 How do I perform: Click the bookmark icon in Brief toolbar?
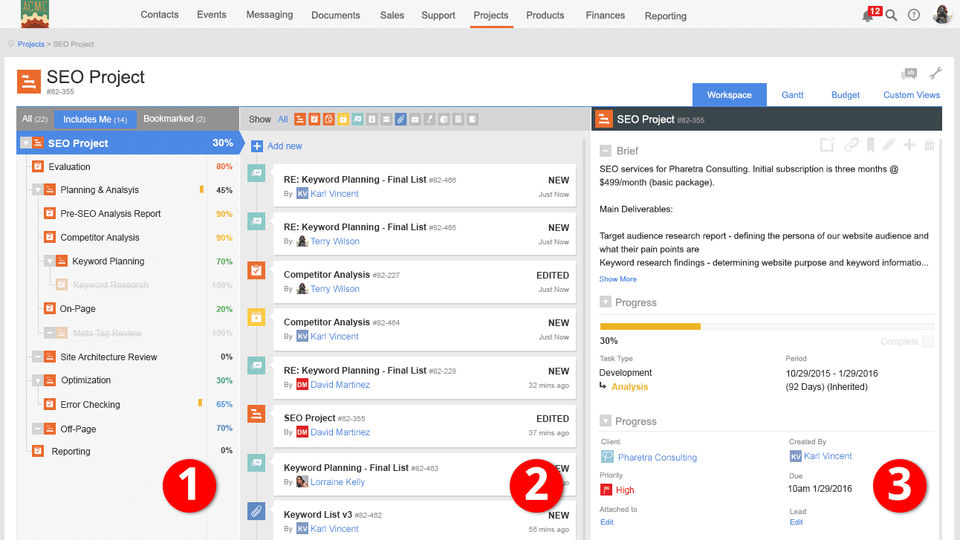pyautogui.click(x=870, y=145)
